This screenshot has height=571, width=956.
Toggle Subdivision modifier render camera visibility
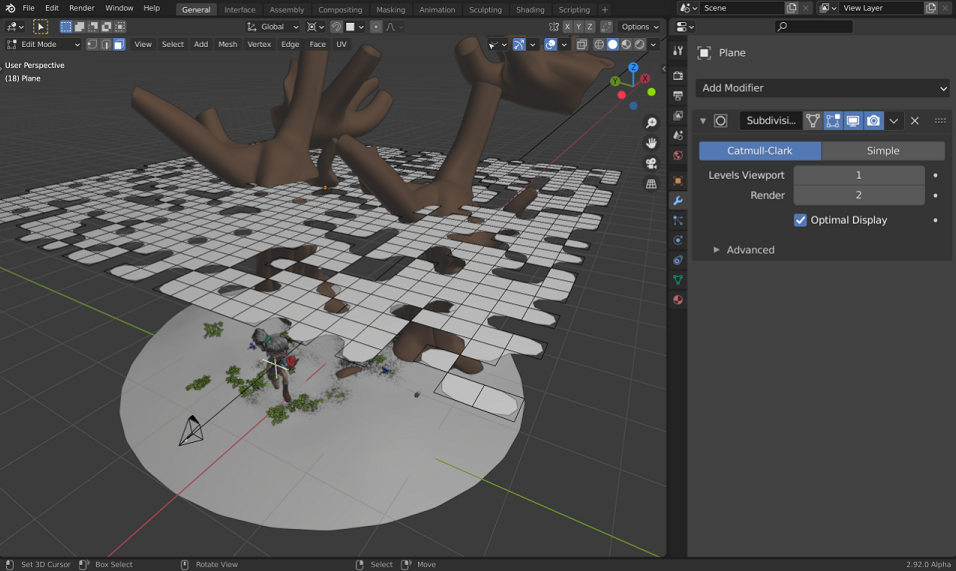873,121
